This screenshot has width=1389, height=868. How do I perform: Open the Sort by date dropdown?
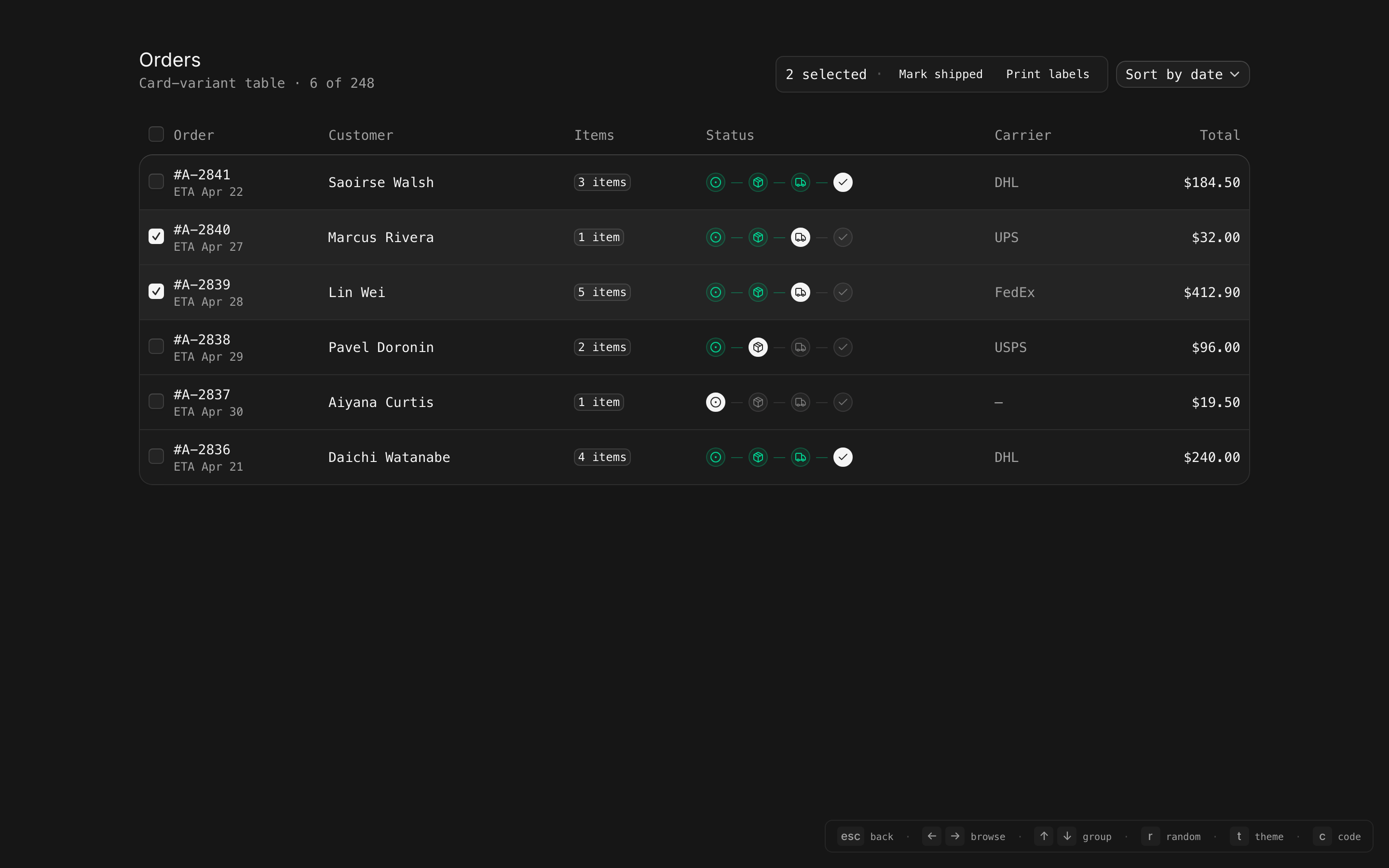(1182, 75)
